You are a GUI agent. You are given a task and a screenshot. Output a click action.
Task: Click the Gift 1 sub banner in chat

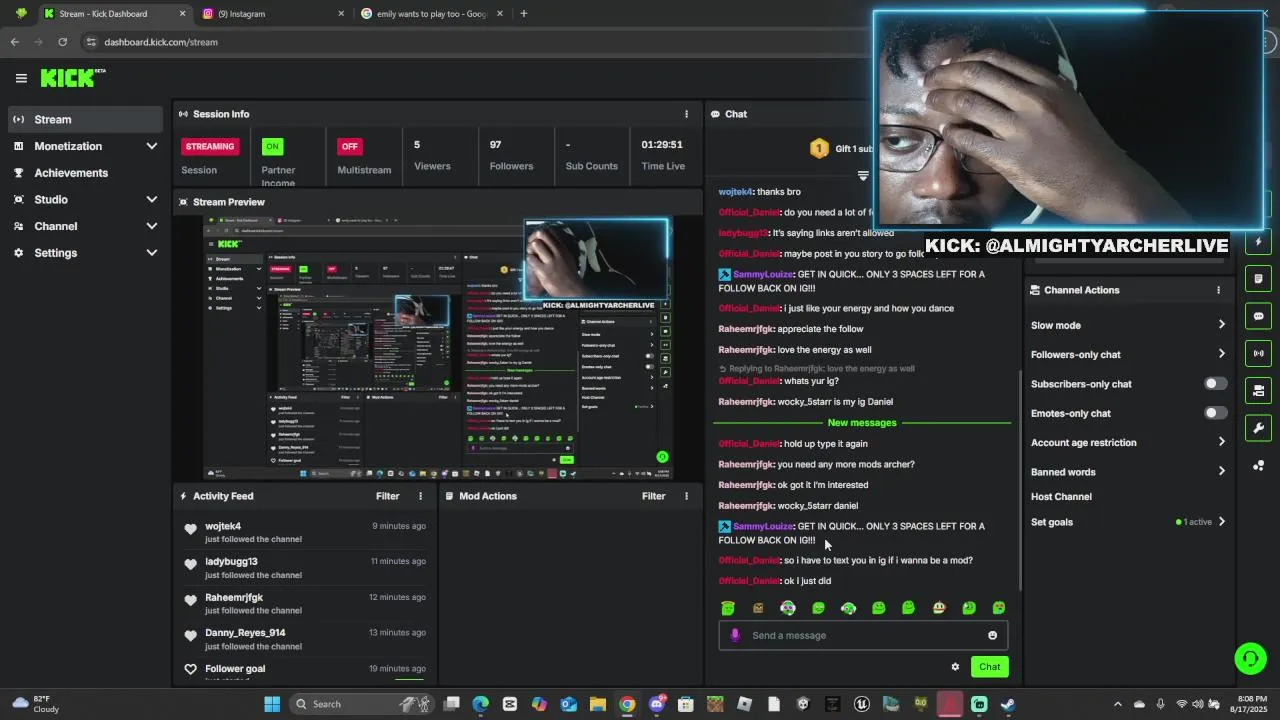coord(842,149)
